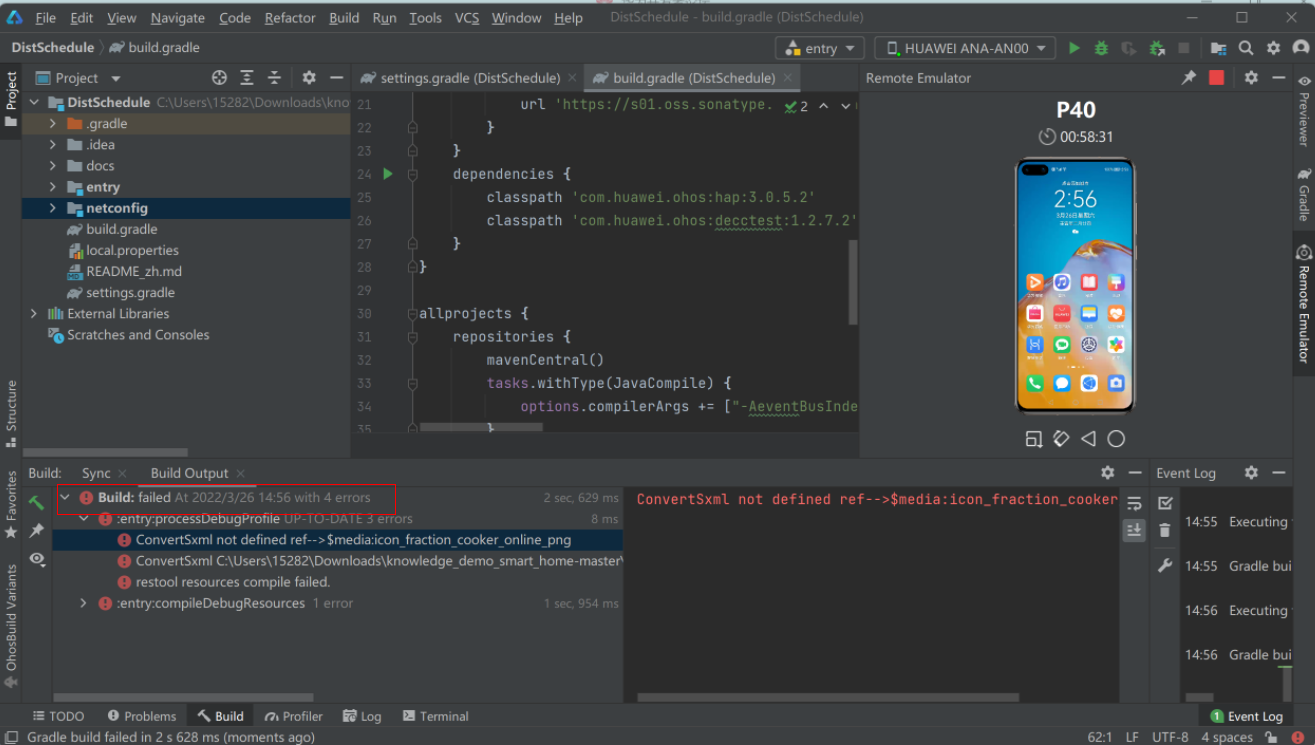Clear Event Log with the trash icon
This screenshot has width=1315, height=745.
point(1165,531)
